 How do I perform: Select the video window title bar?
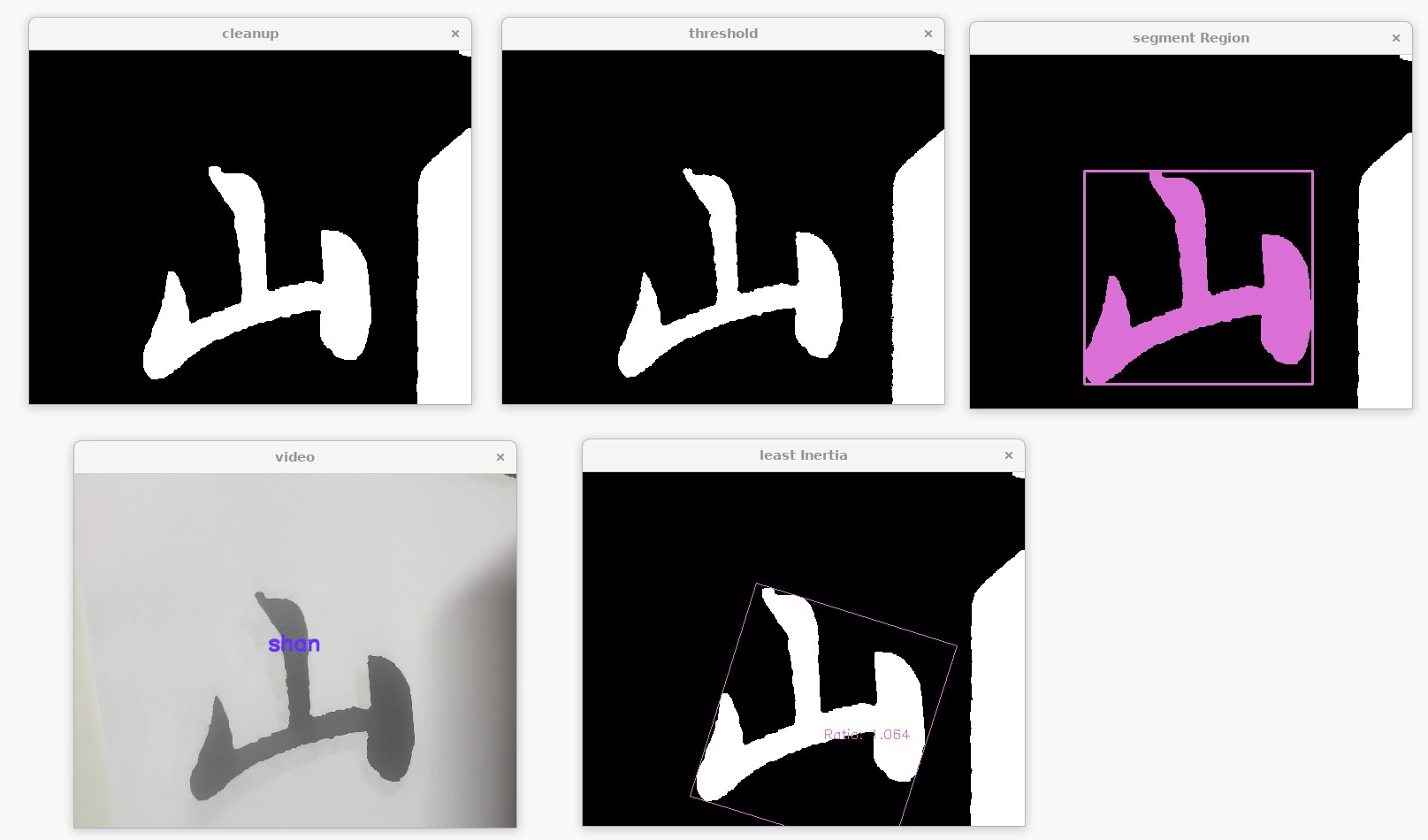pos(294,457)
